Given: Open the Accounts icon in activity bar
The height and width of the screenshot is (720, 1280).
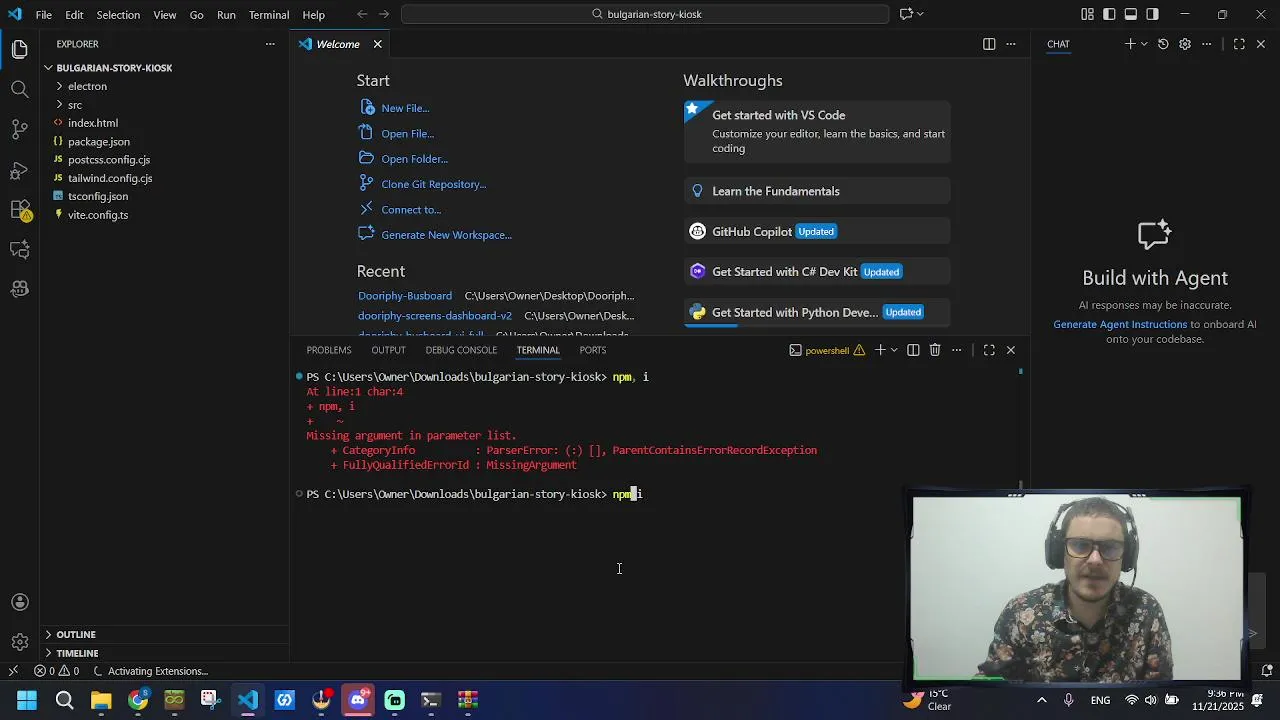Looking at the screenshot, I should tap(20, 602).
